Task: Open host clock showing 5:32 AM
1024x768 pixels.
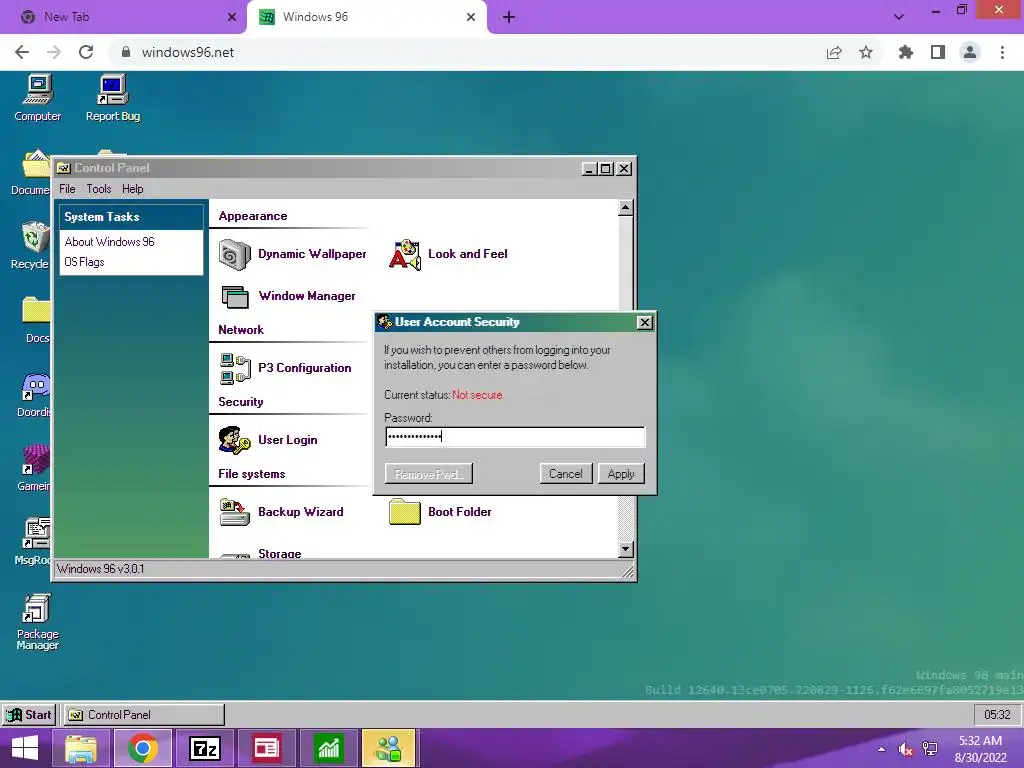Action: coord(980,749)
